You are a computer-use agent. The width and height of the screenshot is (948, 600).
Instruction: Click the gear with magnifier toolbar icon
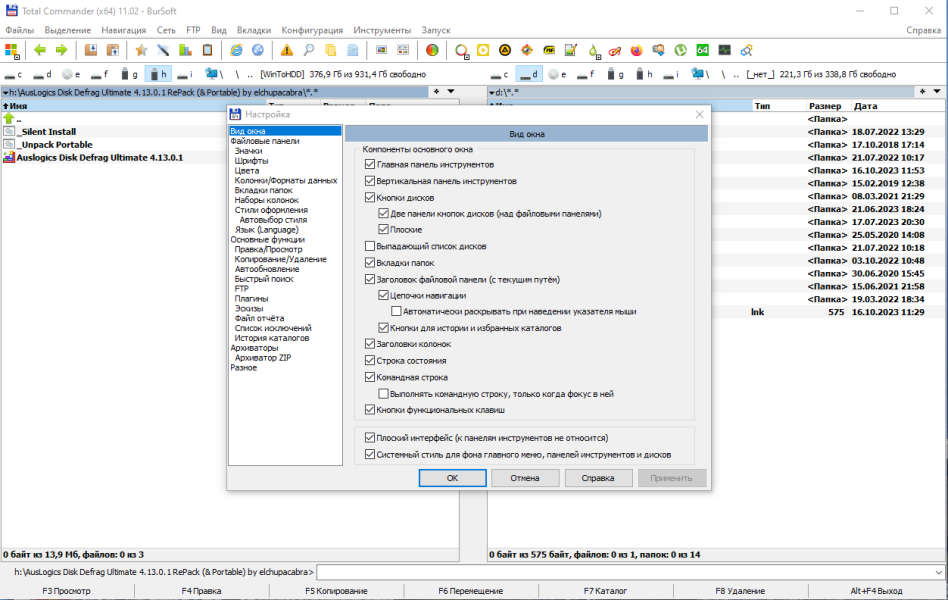point(747,50)
